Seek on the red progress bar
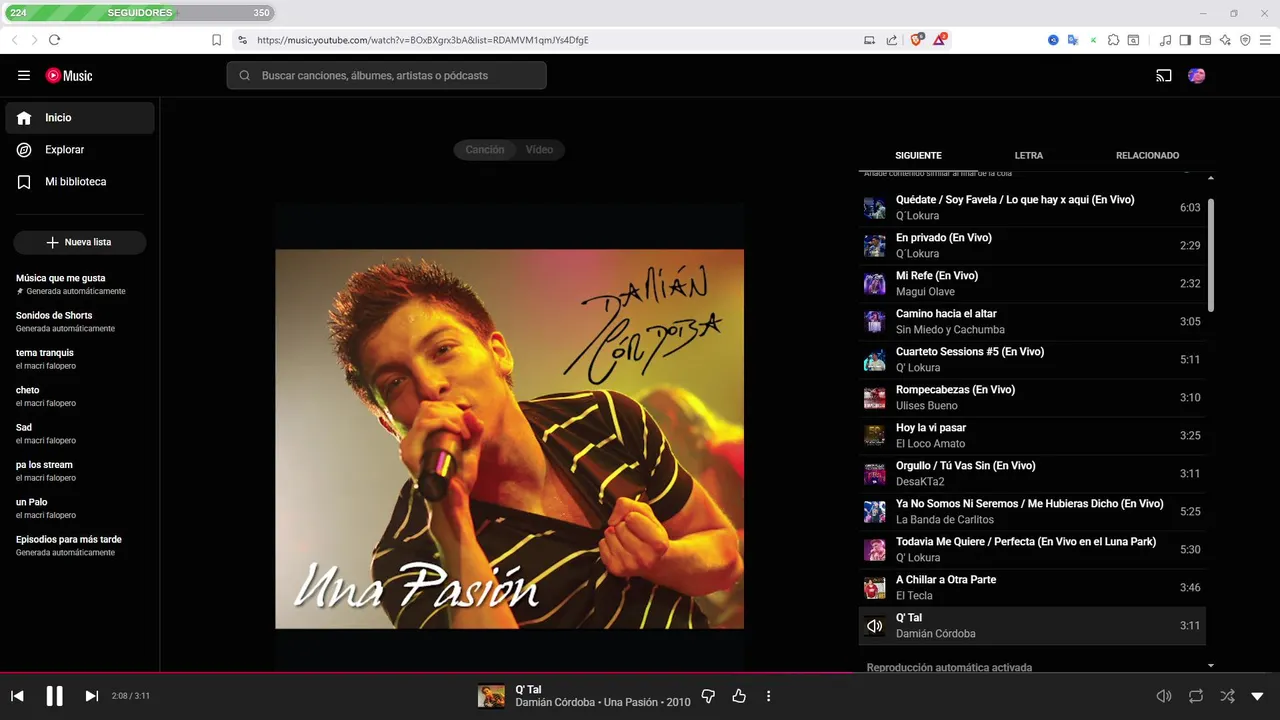Image resolution: width=1280 pixels, height=720 pixels. 428,672
